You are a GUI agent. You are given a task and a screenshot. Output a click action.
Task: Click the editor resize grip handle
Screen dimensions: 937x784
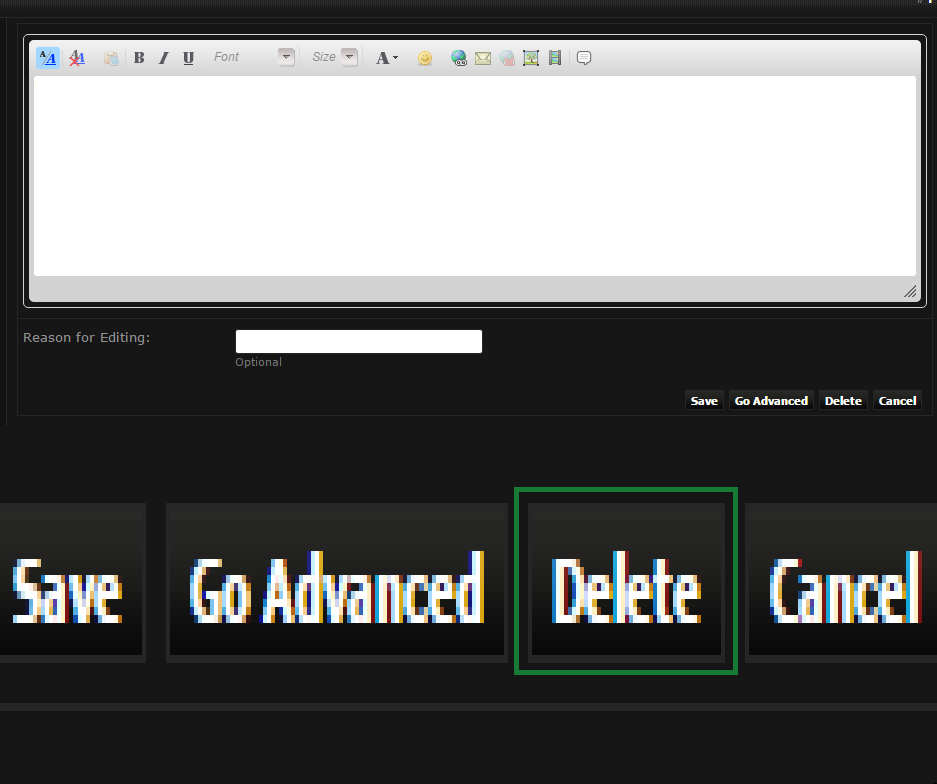(910, 292)
